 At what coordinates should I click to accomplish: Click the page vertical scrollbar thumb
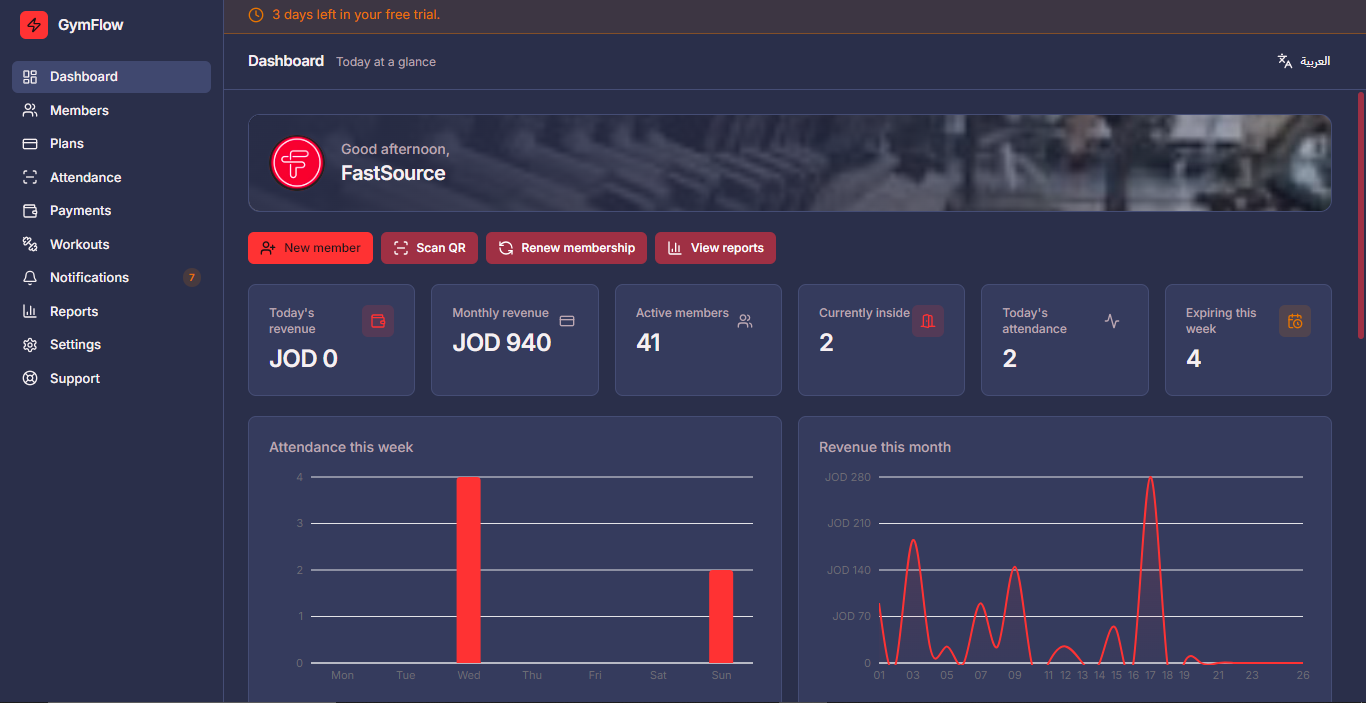pos(1361,215)
